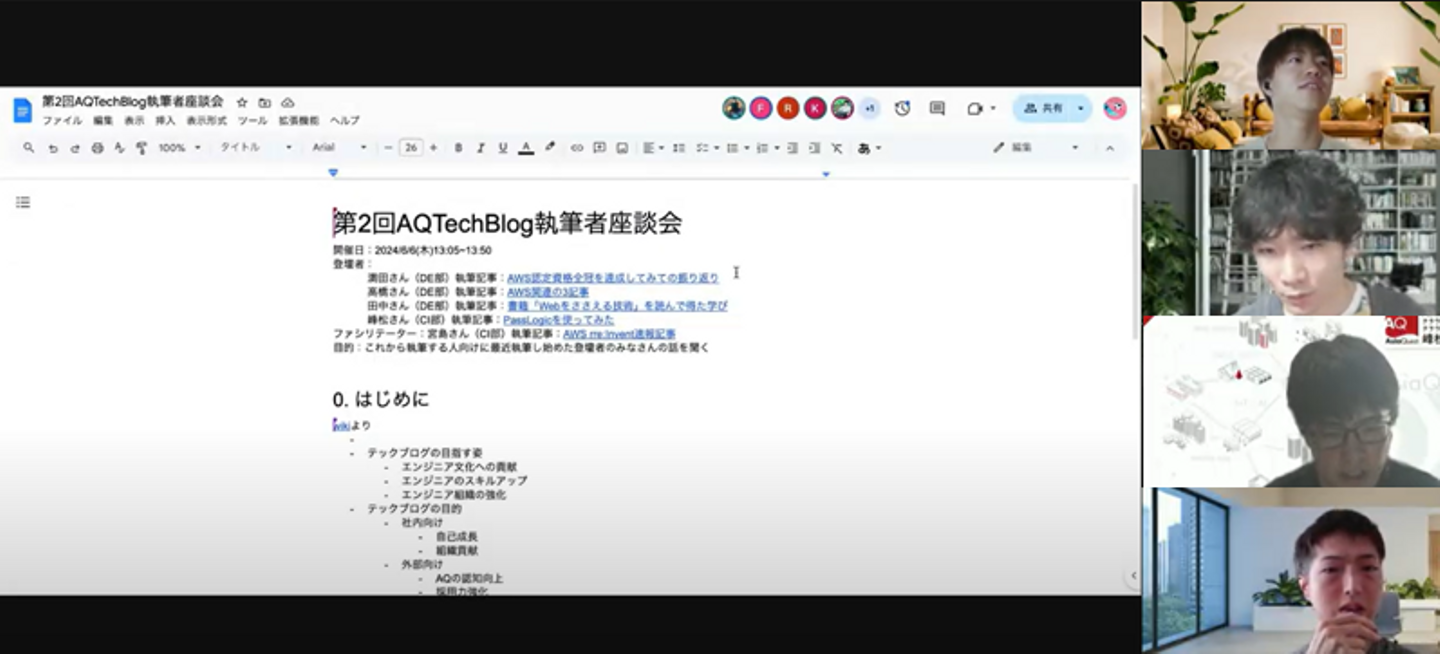This screenshot has width=1440, height=654.
Task: Undo the last action
Action: pos(53,148)
